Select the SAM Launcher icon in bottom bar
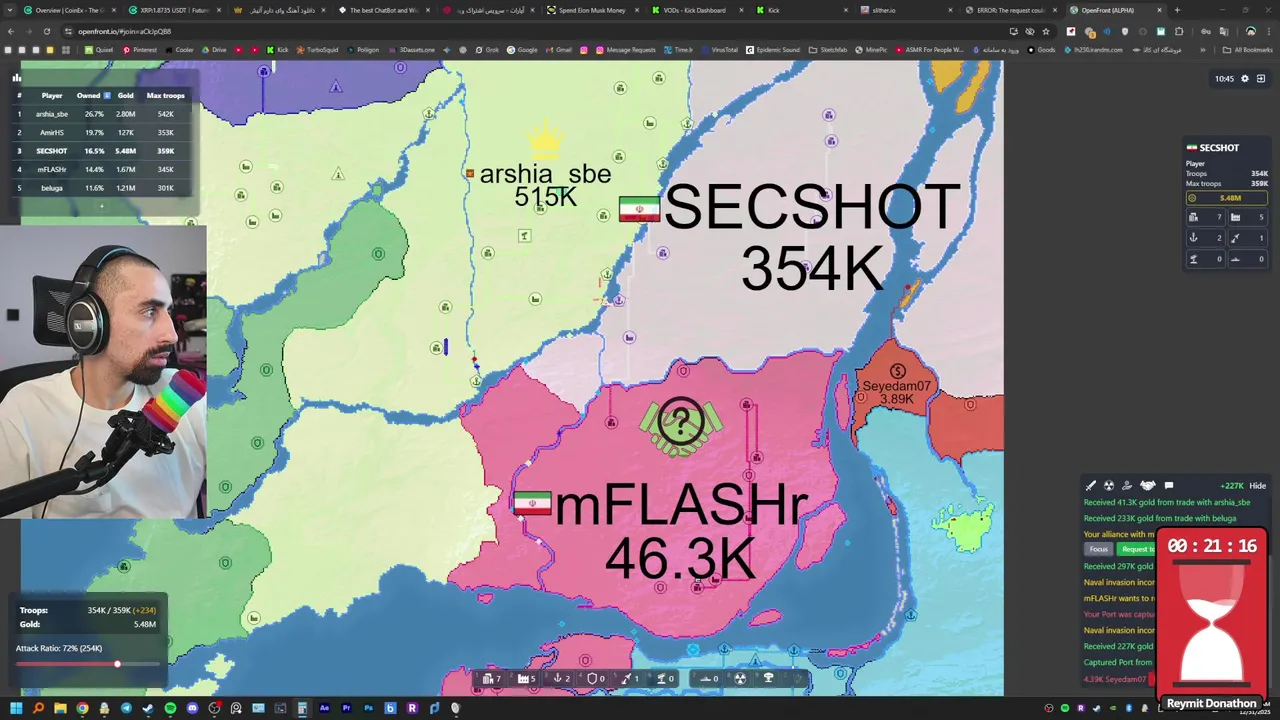Viewport: 1280px width, 720px height. click(661, 679)
